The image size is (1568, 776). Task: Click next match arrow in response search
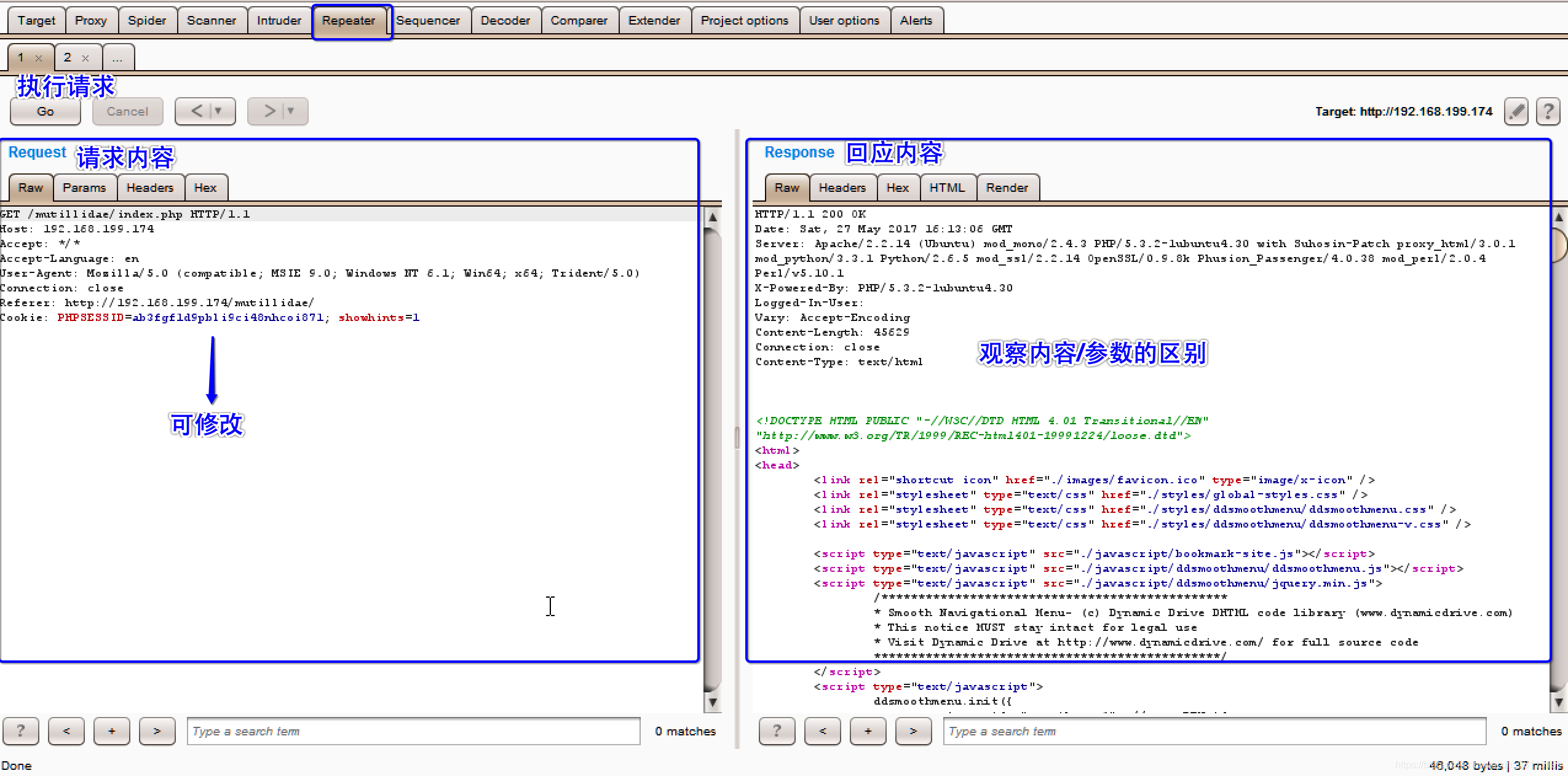pyautogui.click(x=913, y=730)
